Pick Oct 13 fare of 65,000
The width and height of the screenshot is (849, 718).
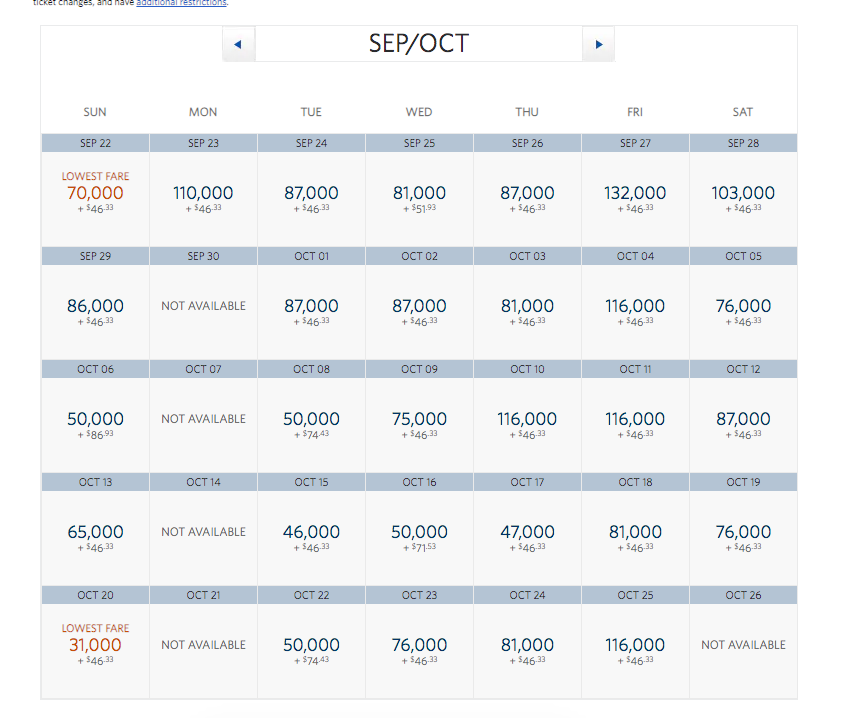point(95,532)
